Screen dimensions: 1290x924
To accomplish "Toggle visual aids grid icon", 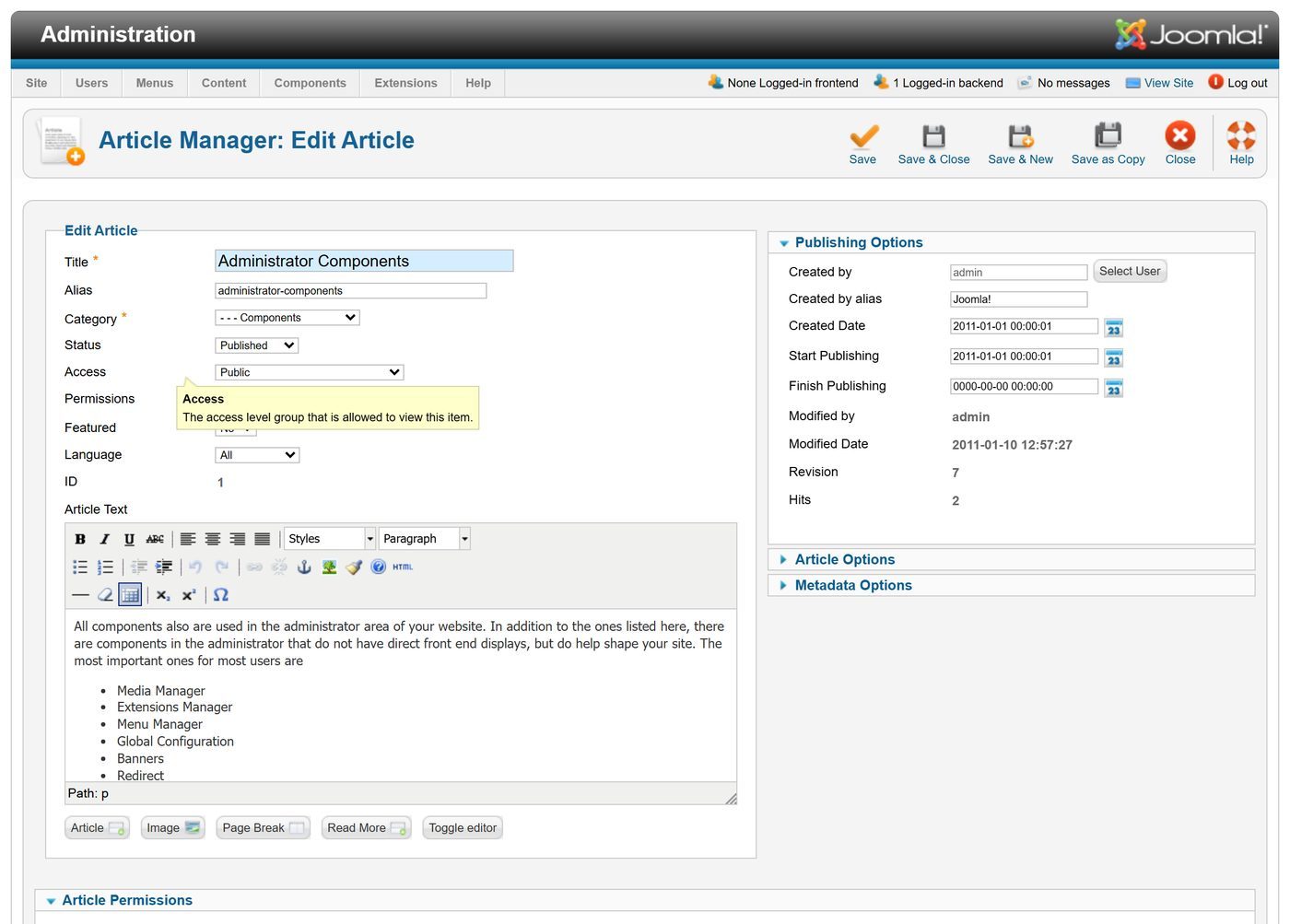I will click(x=130, y=595).
